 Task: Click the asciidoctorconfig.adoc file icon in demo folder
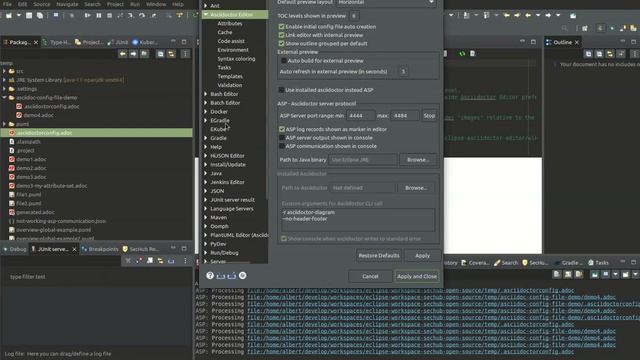pyautogui.click(x=19, y=106)
